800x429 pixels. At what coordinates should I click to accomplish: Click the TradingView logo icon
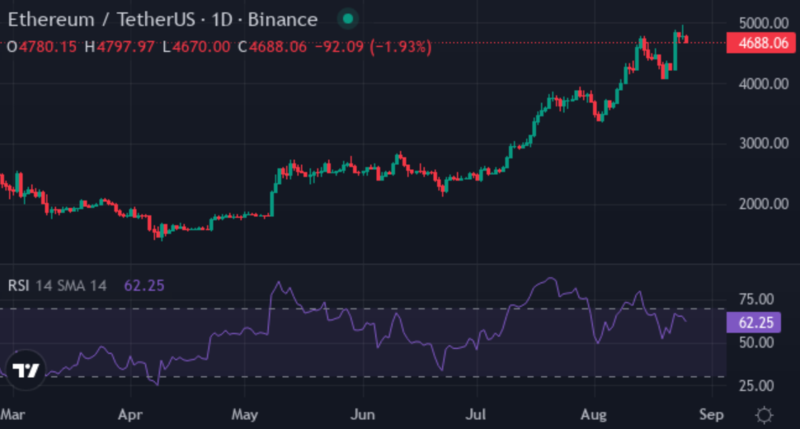click(x=23, y=370)
